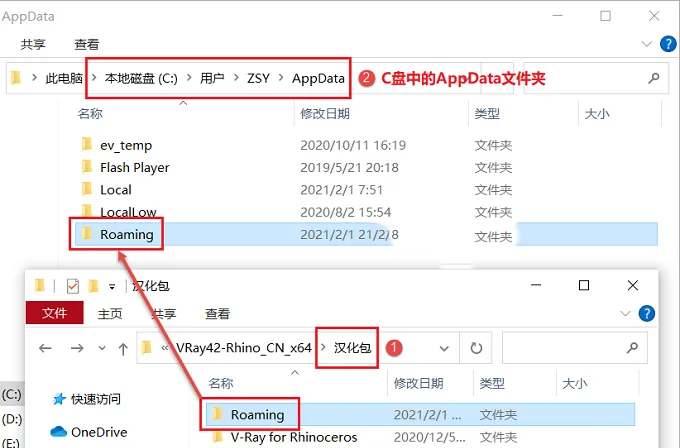
Task: Sort by 名称 column in 汉化包 window
Action: [x=221, y=383]
